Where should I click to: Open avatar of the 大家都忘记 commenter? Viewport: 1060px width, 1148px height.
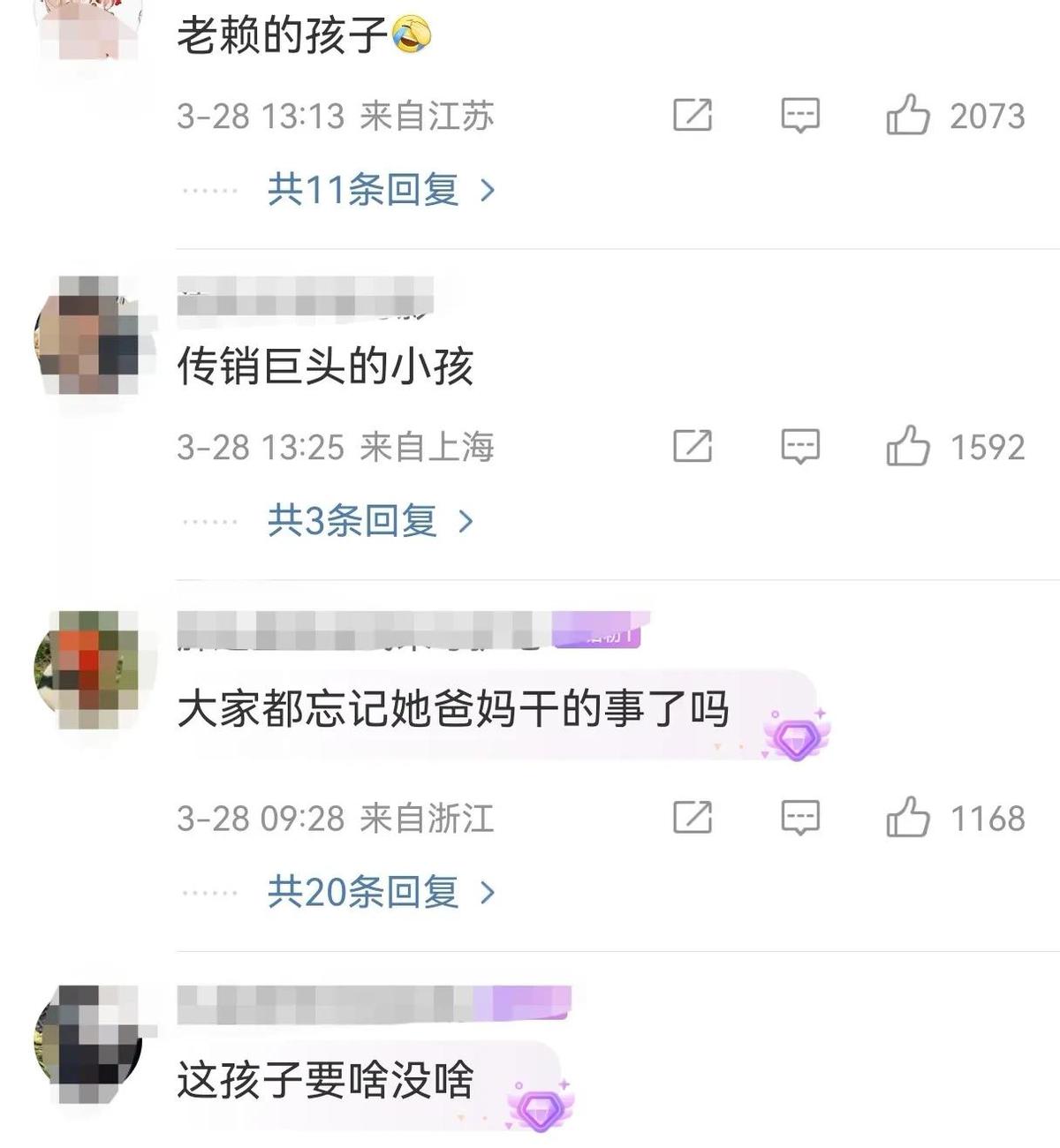[88, 667]
